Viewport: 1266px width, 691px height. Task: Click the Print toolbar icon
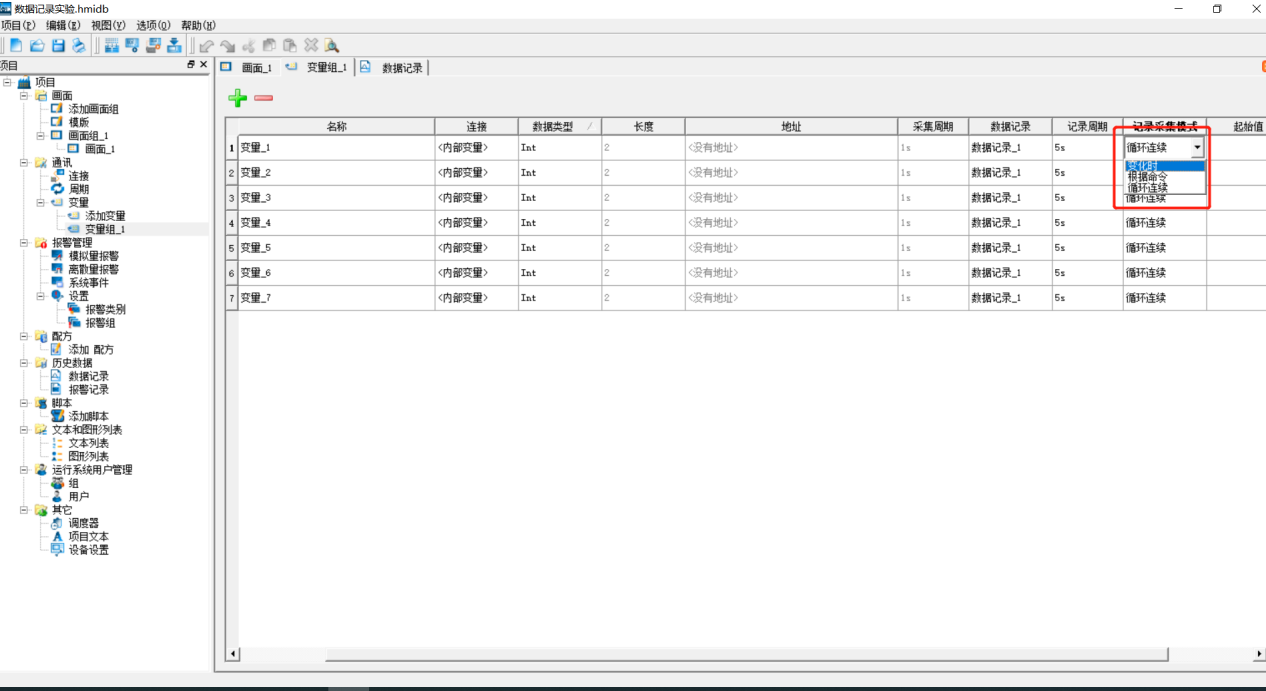click(78, 45)
